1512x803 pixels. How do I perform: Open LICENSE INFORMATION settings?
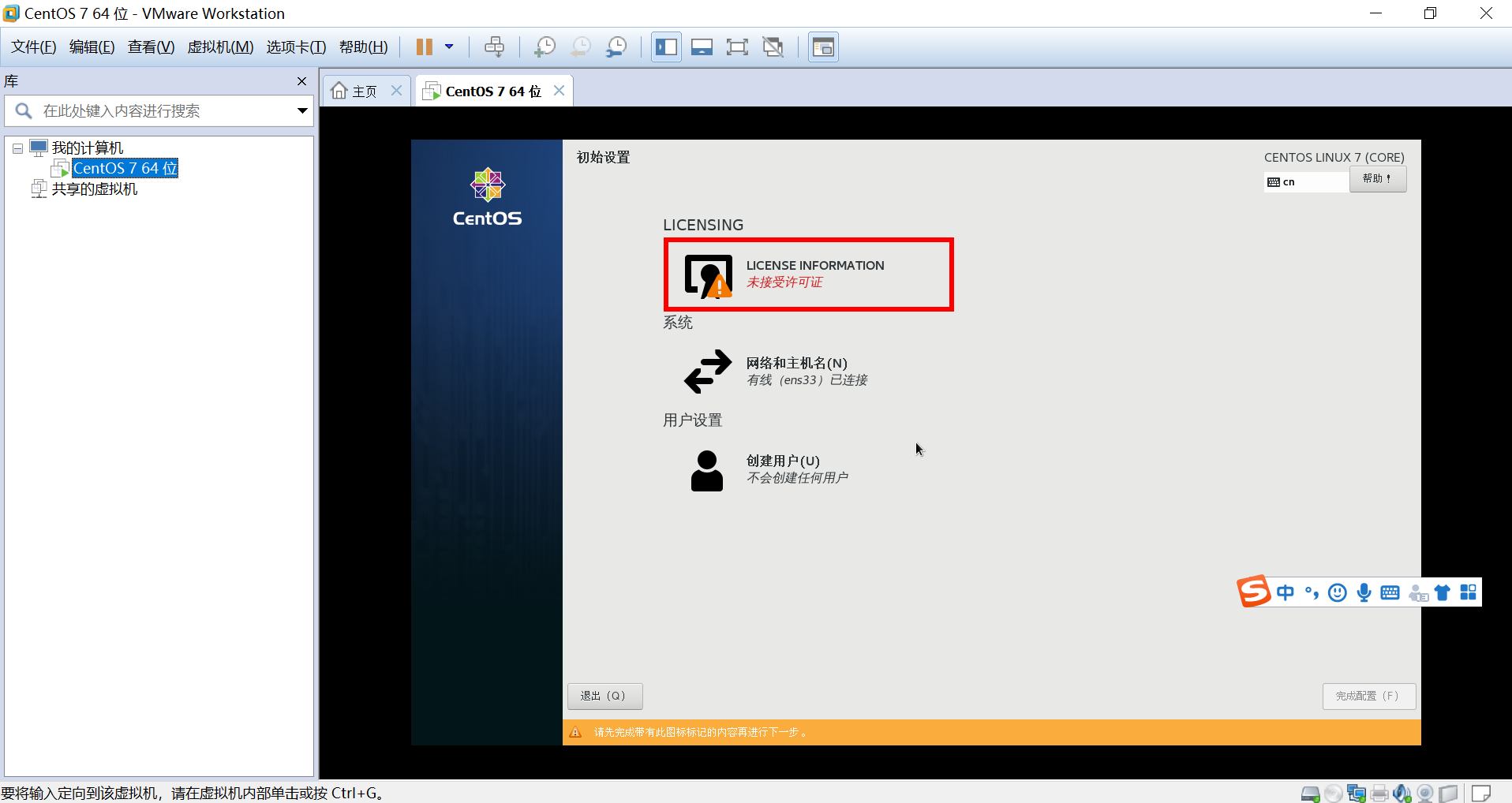809,275
